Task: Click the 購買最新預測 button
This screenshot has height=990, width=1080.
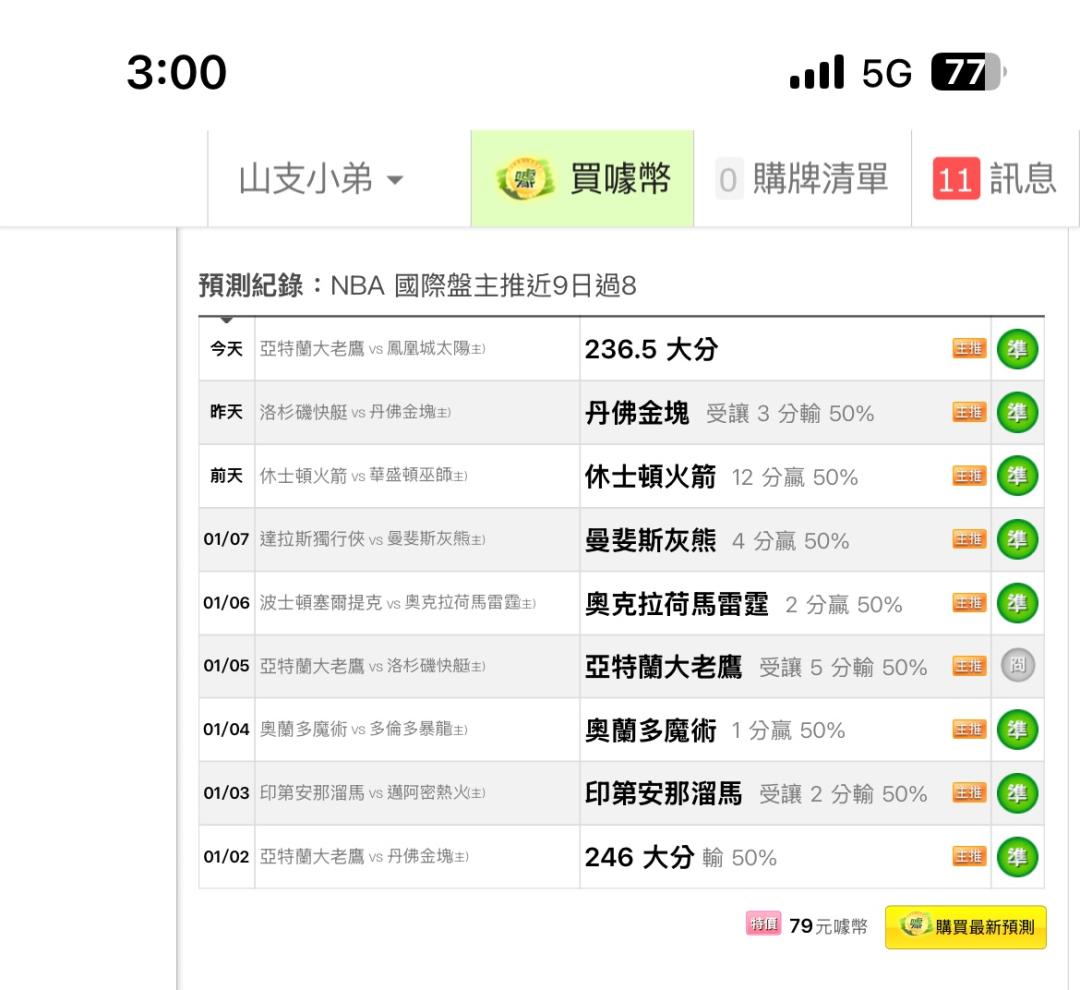Action: coord(966,927)
